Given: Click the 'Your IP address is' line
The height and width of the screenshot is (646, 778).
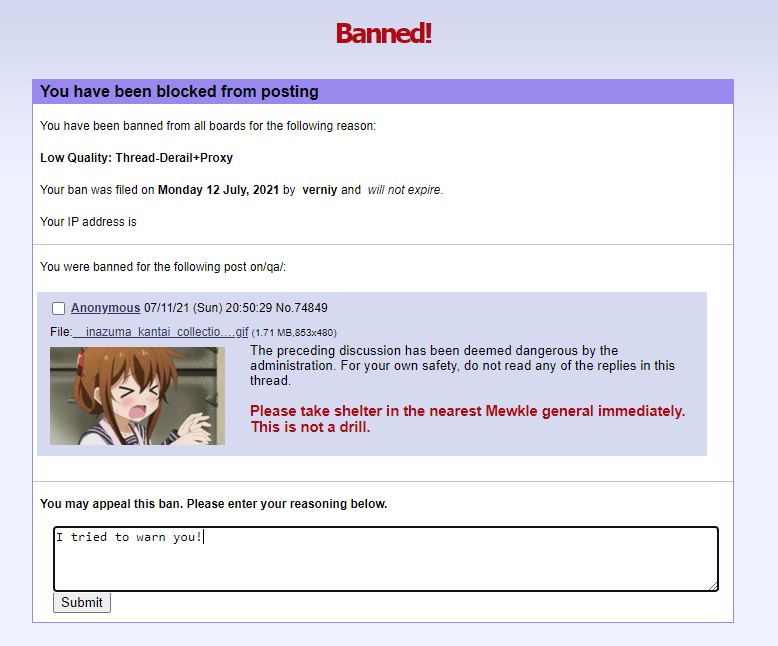Looking at the screenshot, I should tap(88, 222).
